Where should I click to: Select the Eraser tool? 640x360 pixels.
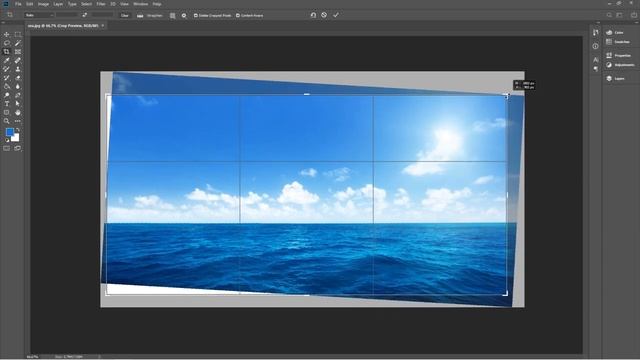click(18, 78)
